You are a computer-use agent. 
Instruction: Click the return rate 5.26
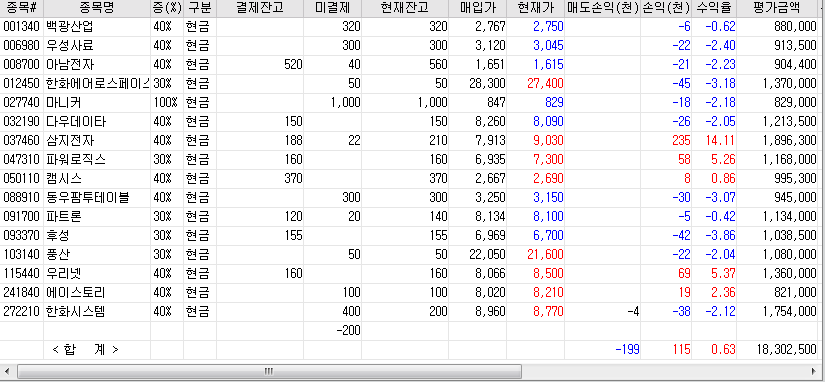[723, 159]
